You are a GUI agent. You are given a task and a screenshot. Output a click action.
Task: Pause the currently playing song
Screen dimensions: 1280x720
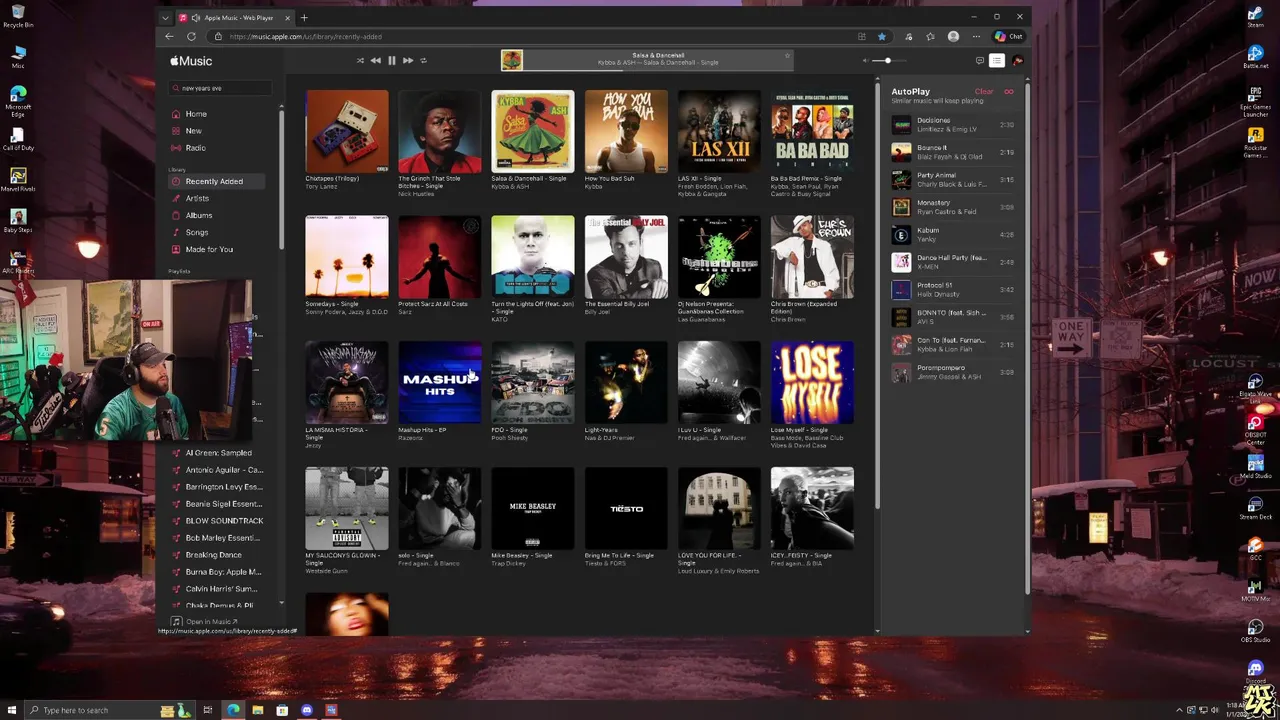pyautogui.click(x=391, y=61)
